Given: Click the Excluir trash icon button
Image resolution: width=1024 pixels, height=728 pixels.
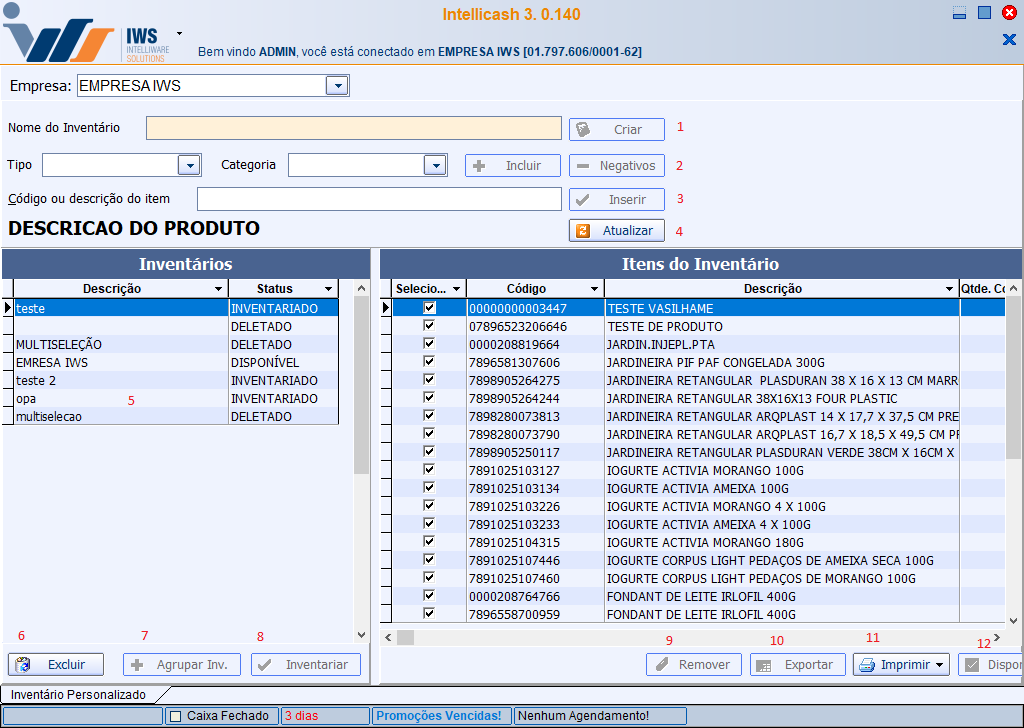Looking at the screenshot, I should 24,665.
